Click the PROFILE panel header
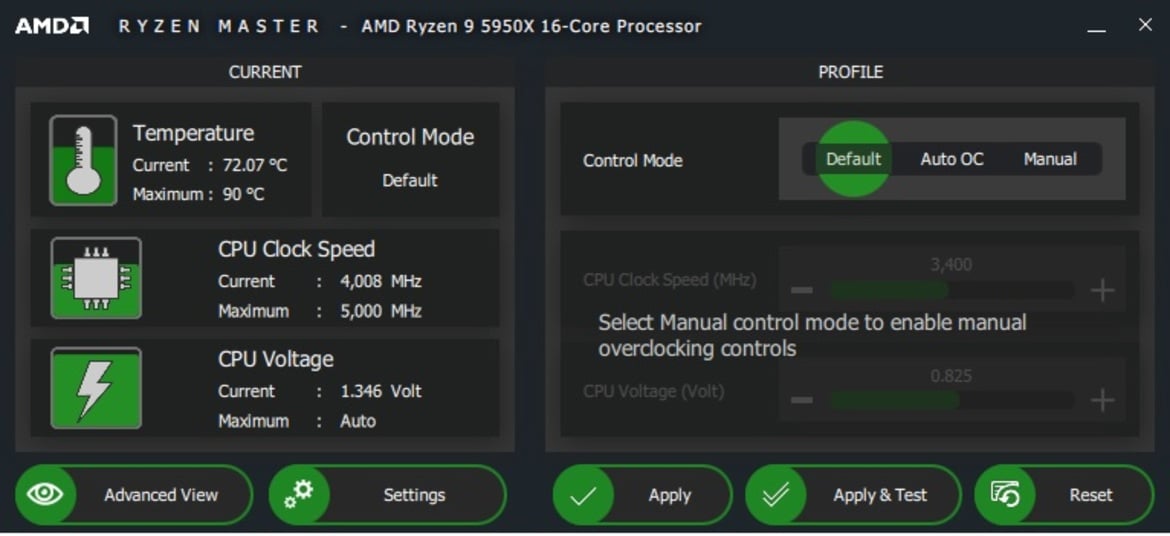The height and width of the screenshot is (536, 1170). tap(851, 72)
